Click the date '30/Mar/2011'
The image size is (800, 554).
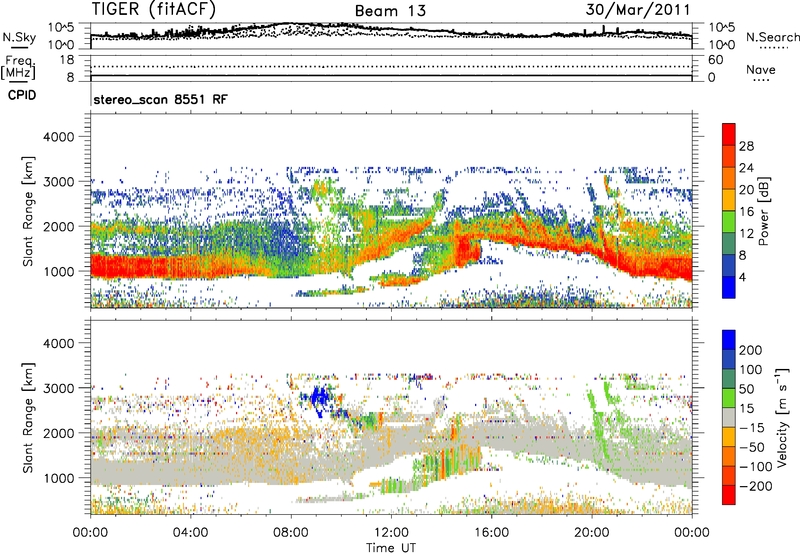(x=637, y=9)
